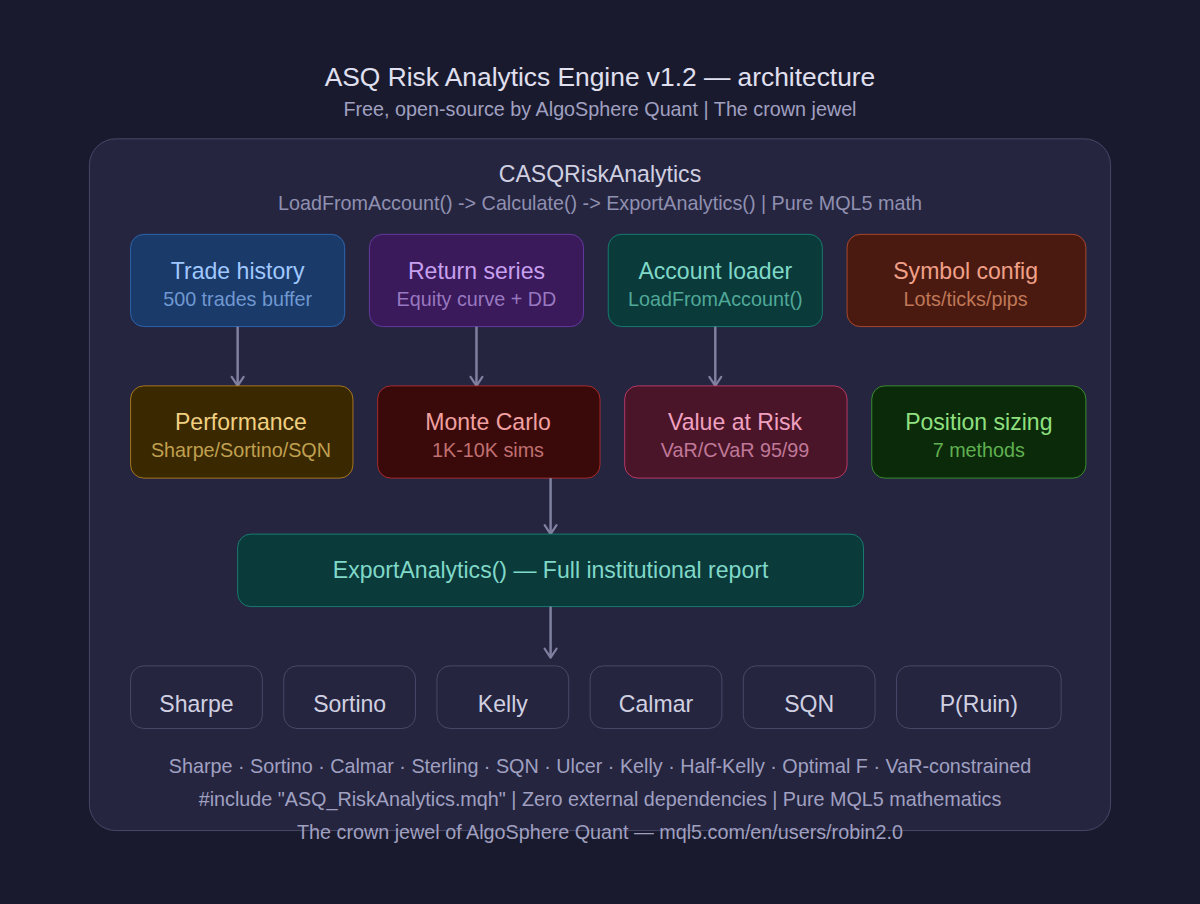This screenshot has height=904, width=1200.
Task: Expand the arrow below ExportAnalytics report
Action: (551, 633)
